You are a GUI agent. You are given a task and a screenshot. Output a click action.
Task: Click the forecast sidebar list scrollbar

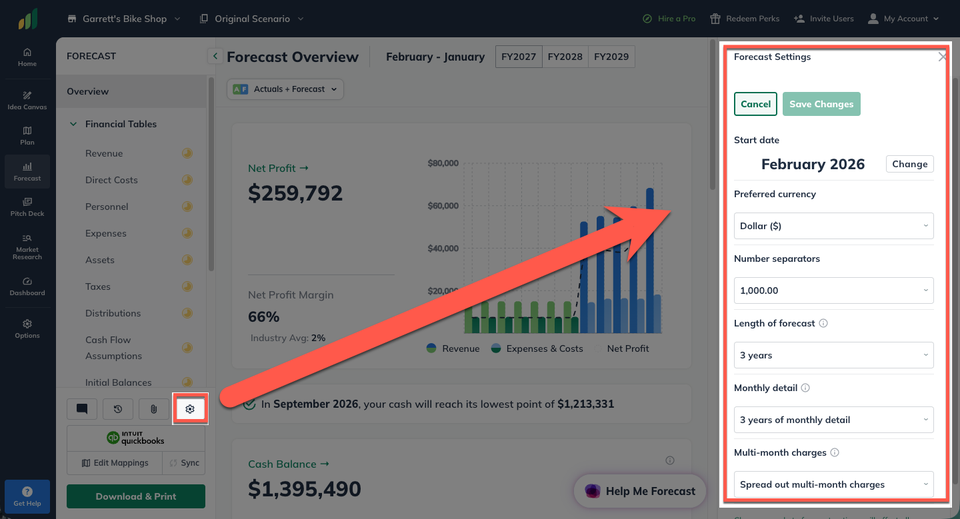[211, 174]
